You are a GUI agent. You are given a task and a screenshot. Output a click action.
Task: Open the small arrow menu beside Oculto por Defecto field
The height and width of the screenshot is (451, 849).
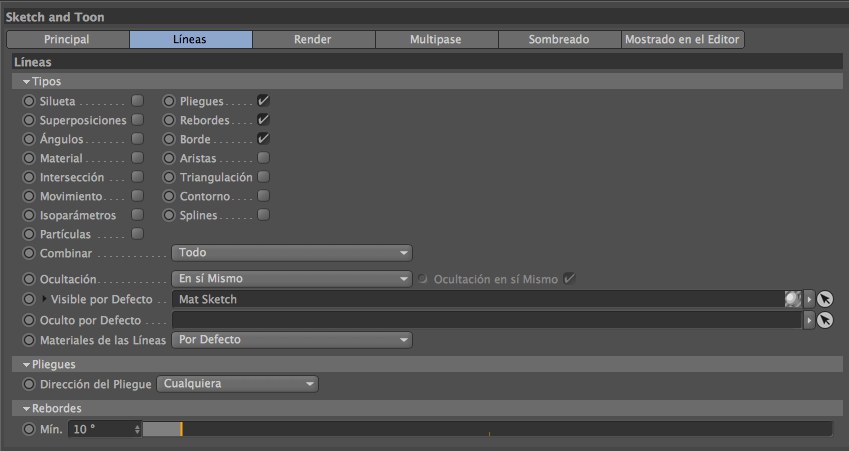(x=809, y=320)
